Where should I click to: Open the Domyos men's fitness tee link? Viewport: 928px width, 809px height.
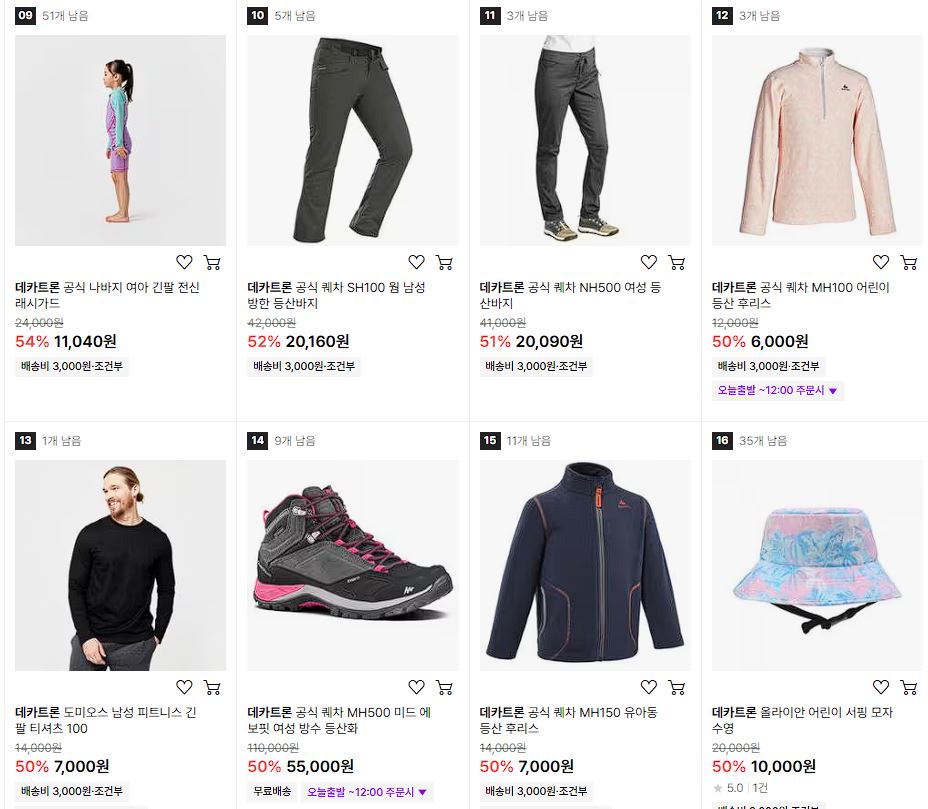click(105, 720)
